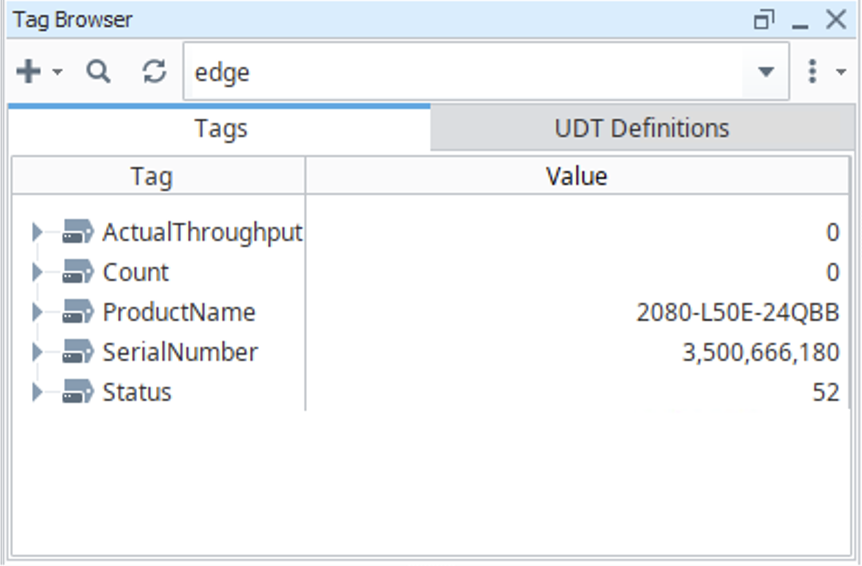This screenshot has height=566, width=862.
Task: Click the Value column header
Action: tap(577, 177)
